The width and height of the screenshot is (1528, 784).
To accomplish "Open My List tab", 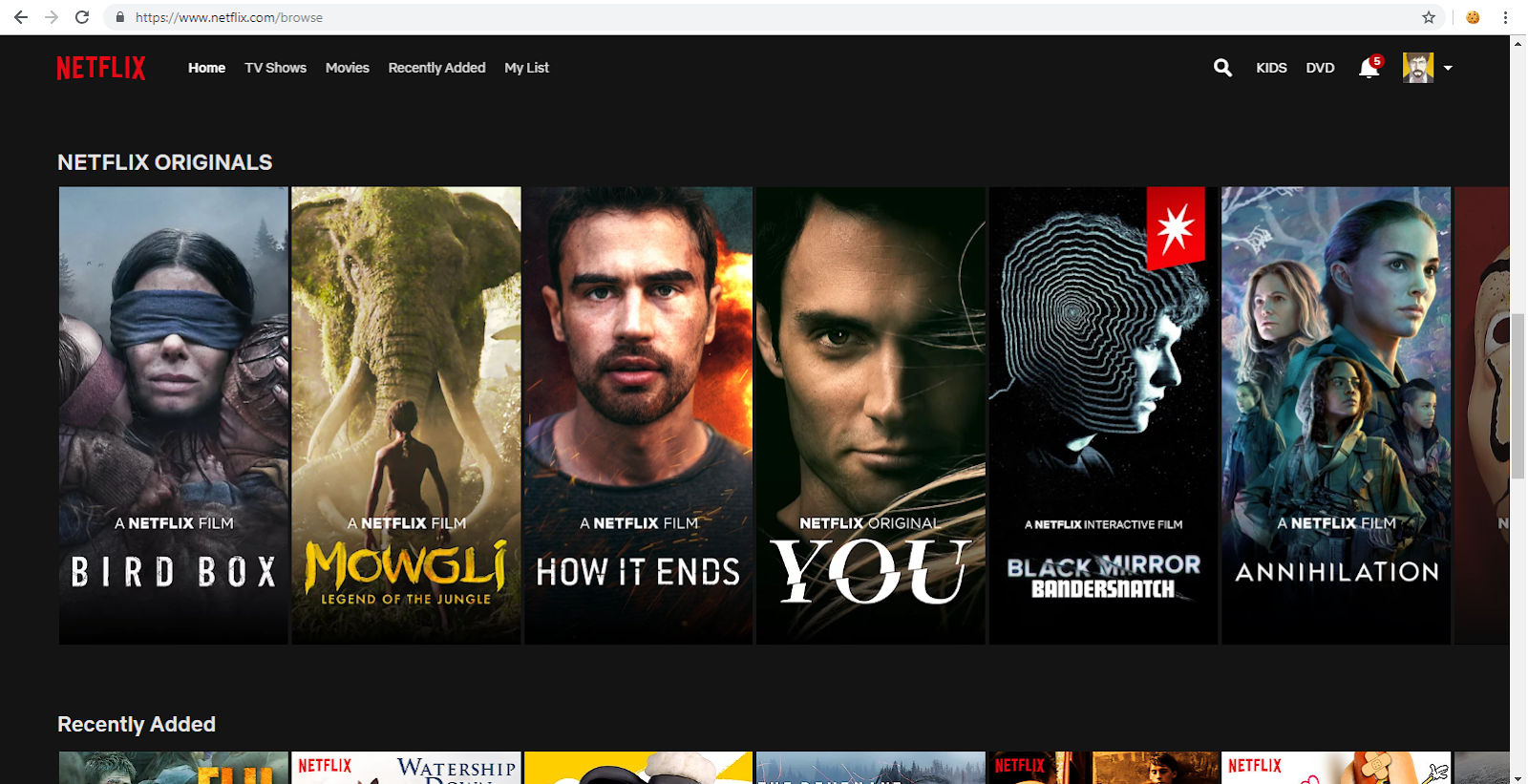I will click(x=526, y=68).
